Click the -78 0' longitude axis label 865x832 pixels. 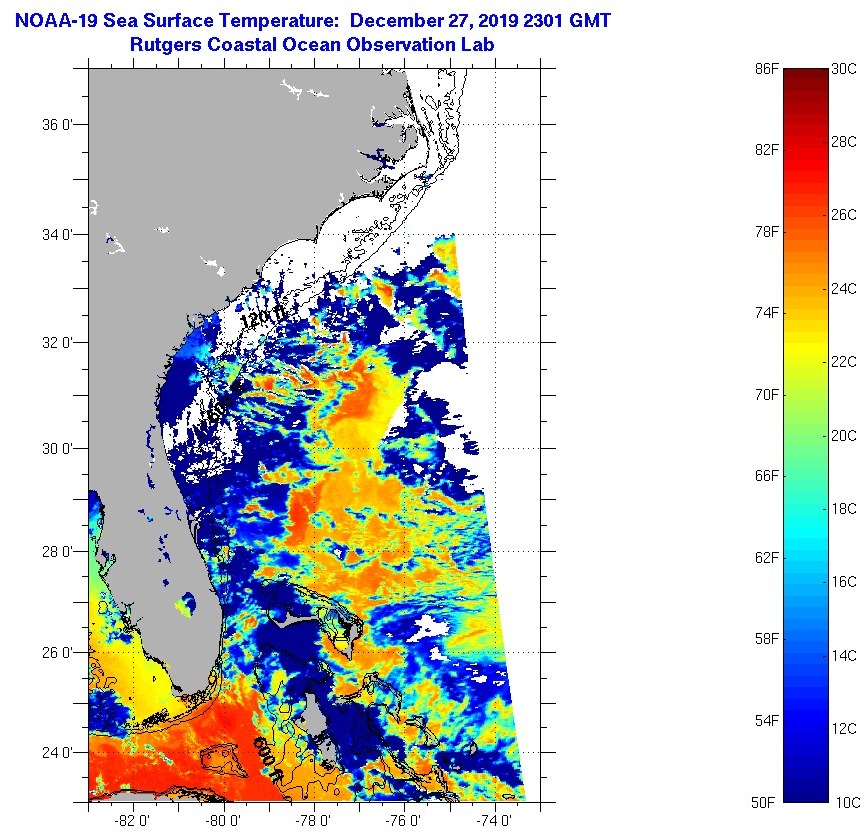314,820
